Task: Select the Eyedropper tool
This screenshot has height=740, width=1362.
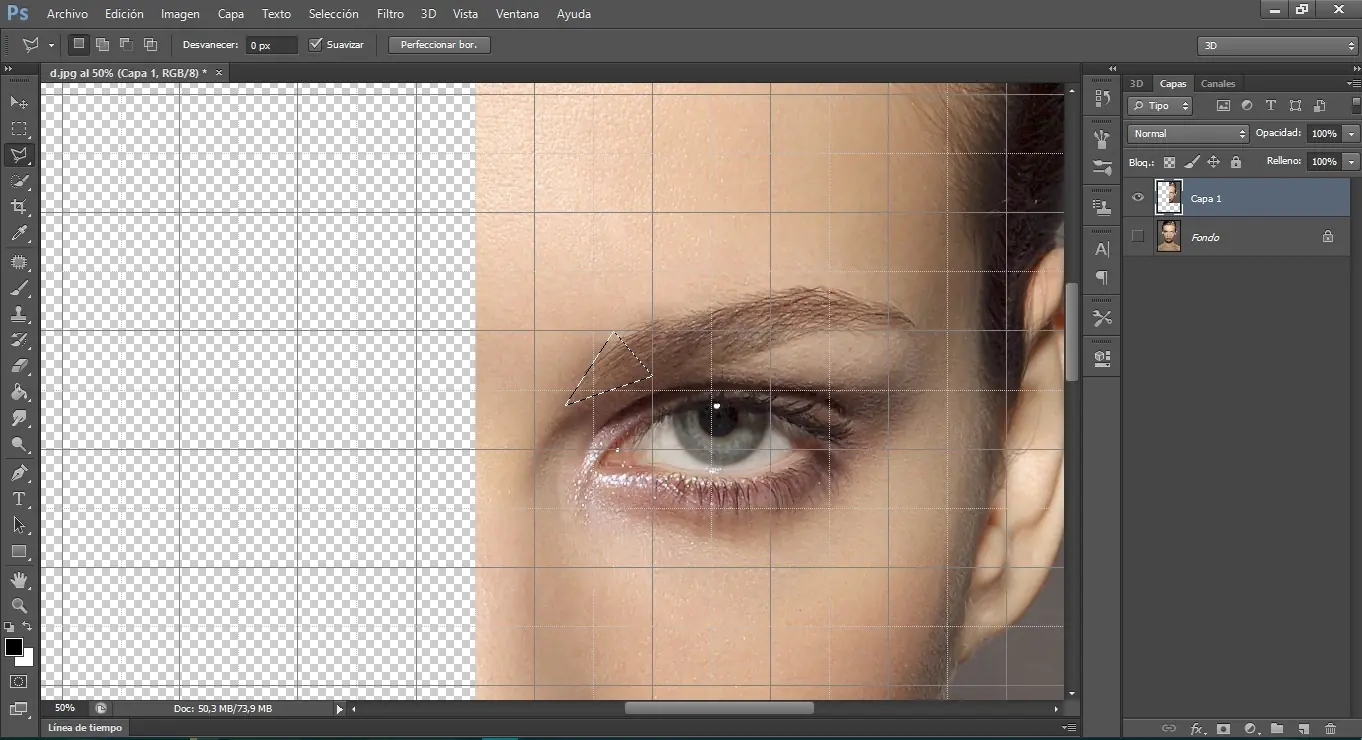Action: tap(19, 234)
